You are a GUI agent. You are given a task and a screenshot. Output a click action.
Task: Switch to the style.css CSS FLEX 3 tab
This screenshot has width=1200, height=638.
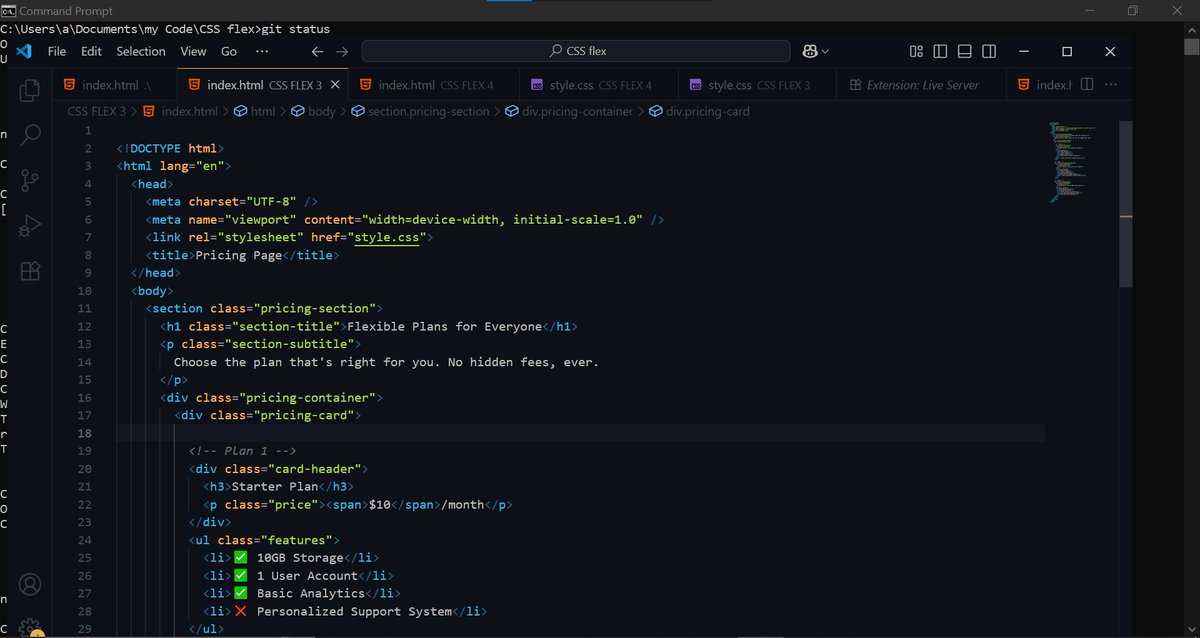click(757, 85)
